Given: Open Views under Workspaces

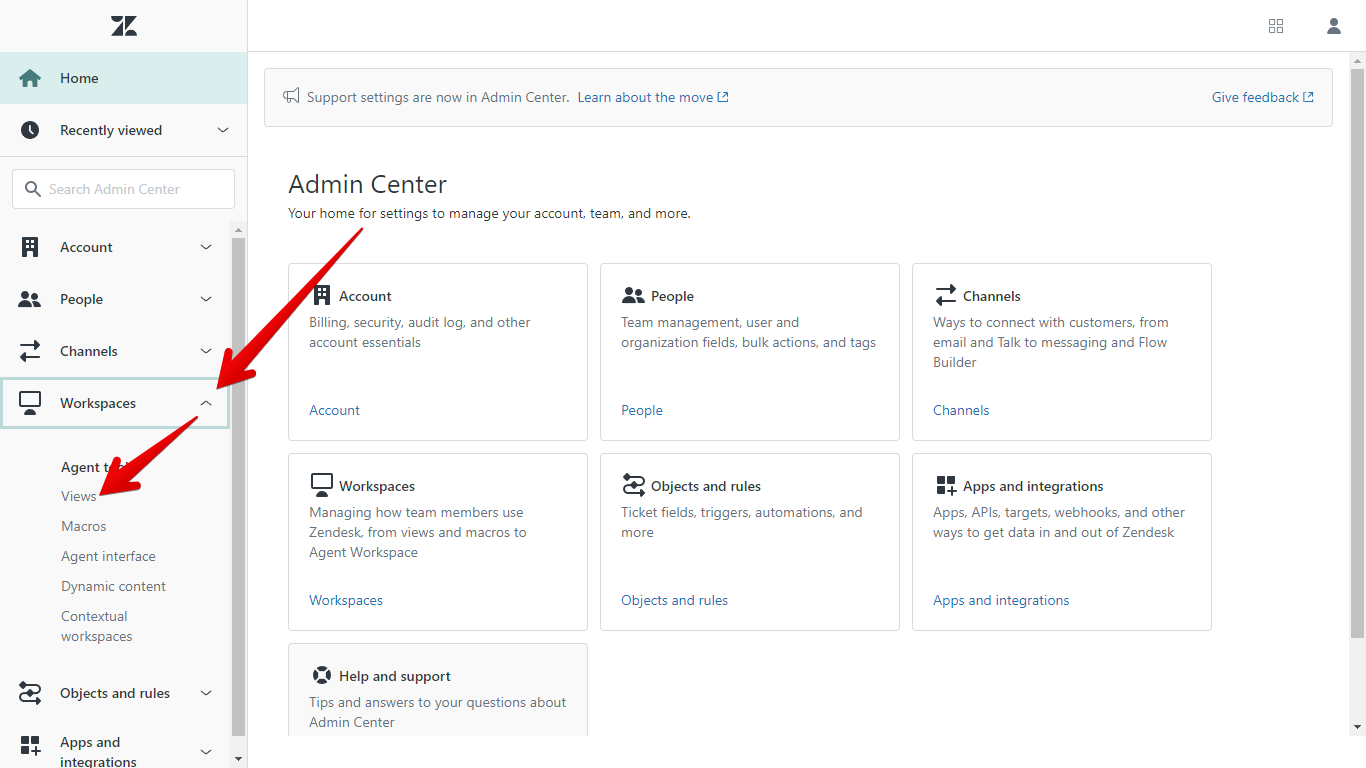Looking at the screenshot, I should click(x=79, y=496).
